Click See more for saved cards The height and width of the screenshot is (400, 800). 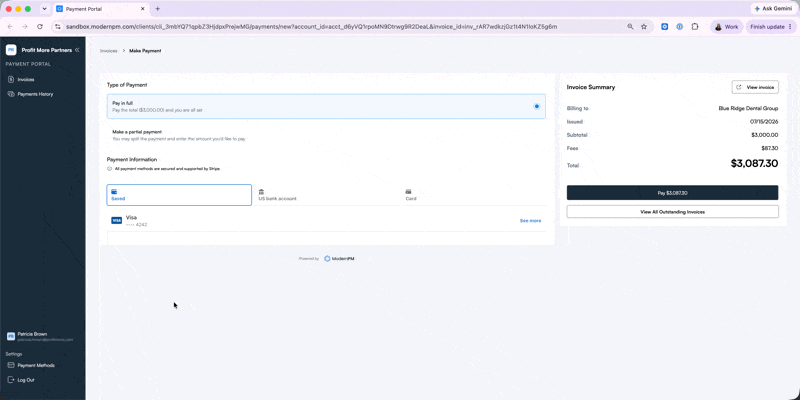click(x=530, y=221)
